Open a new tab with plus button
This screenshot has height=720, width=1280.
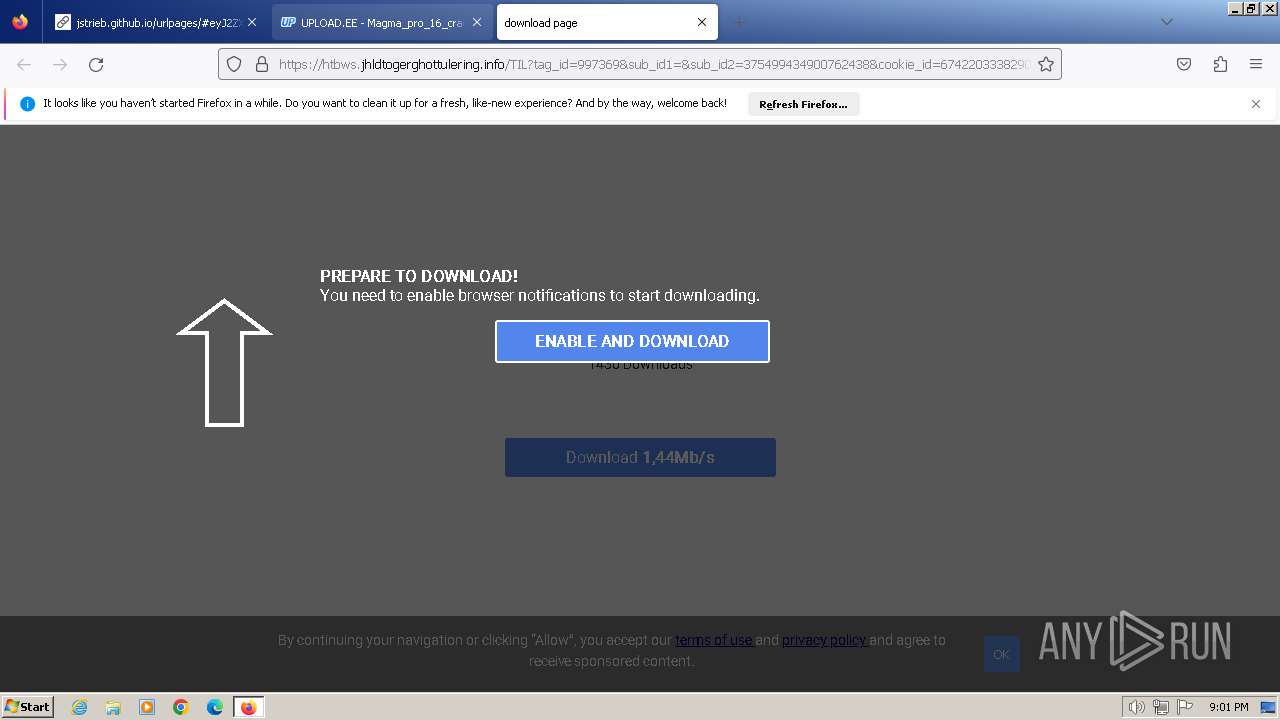click(x=739, y=22)
